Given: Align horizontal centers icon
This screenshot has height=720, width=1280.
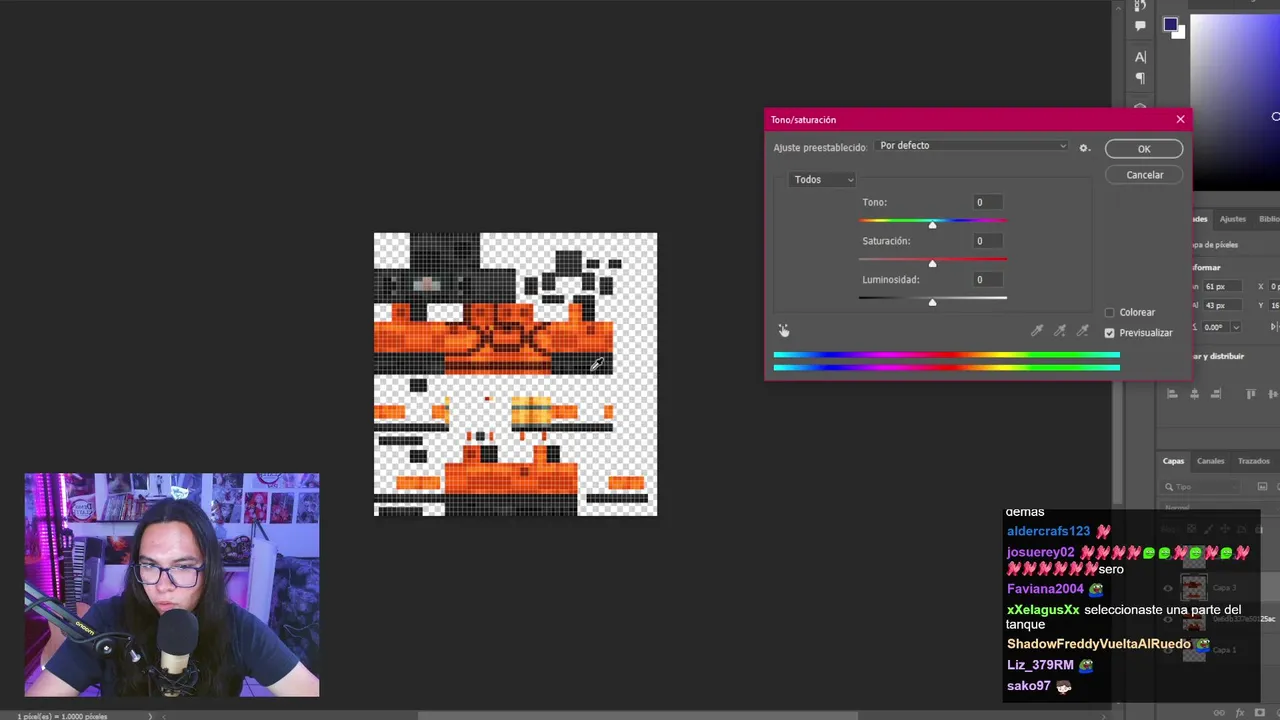Looking at the screenshot, I should click(x=1196, y=394).
